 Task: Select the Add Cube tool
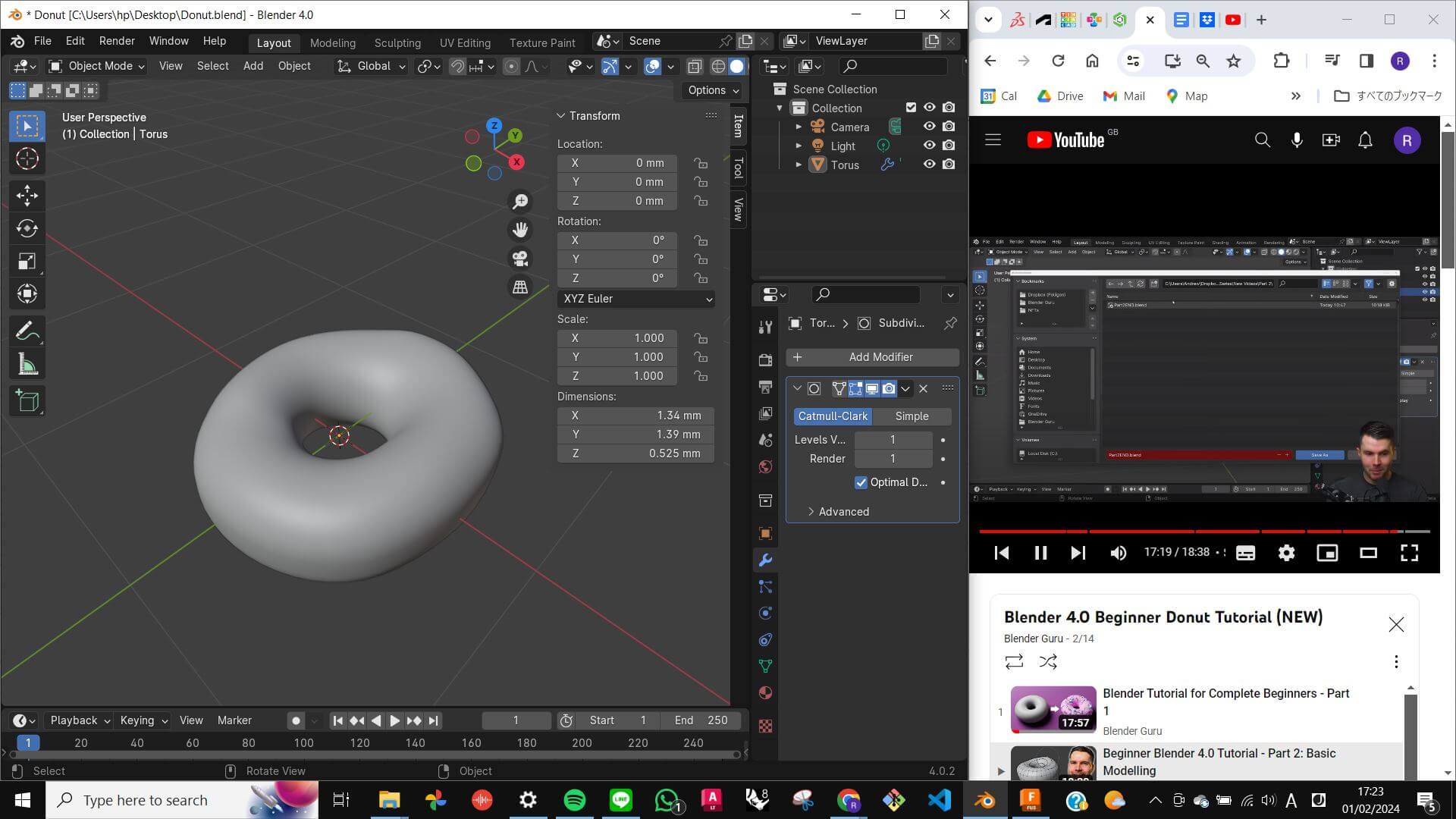point(27,401)
